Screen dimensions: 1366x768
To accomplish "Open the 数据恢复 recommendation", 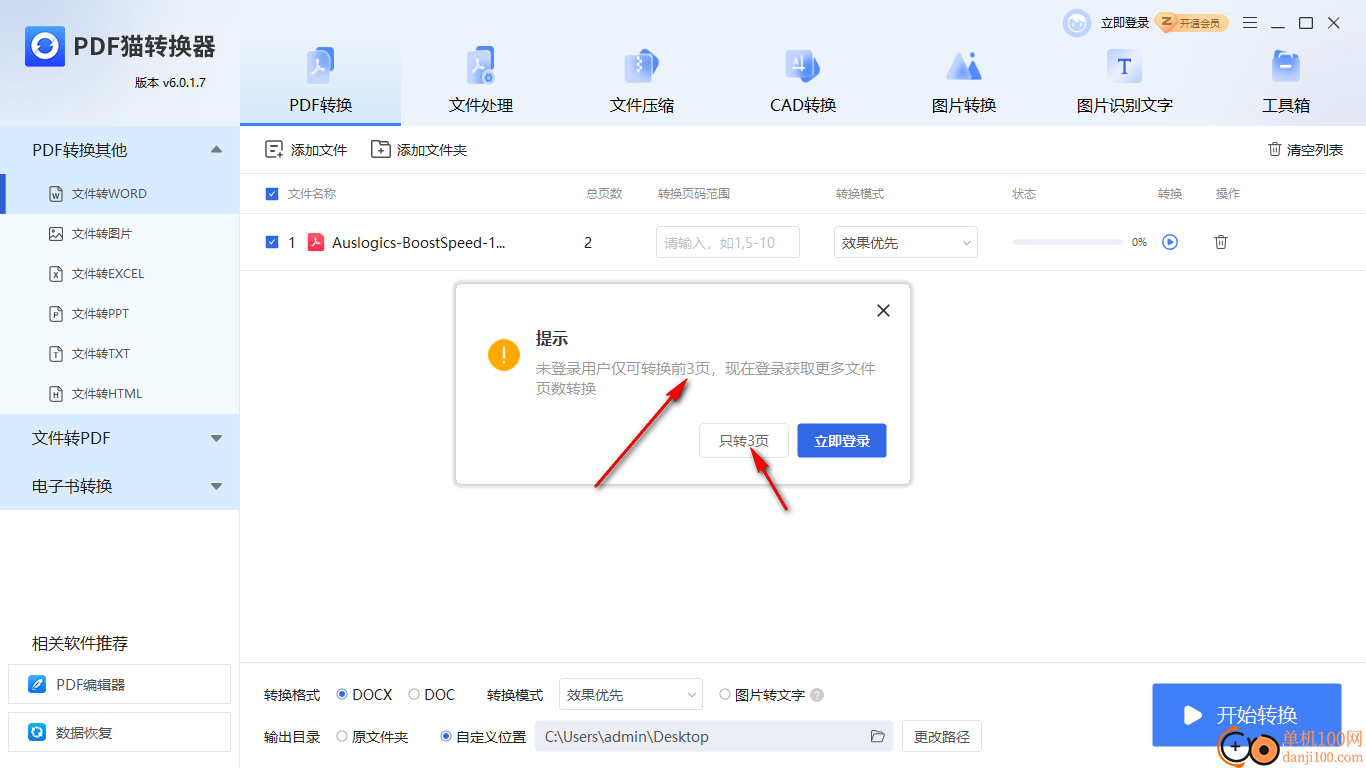I will (119, 733).
